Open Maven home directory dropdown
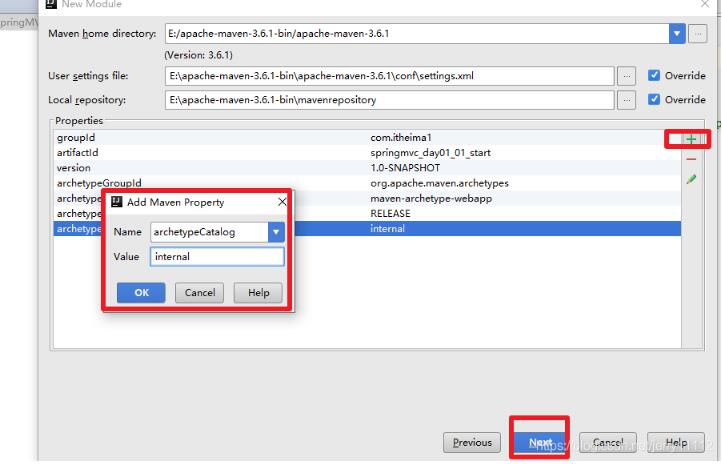722x464 pixels. (676, 34)
